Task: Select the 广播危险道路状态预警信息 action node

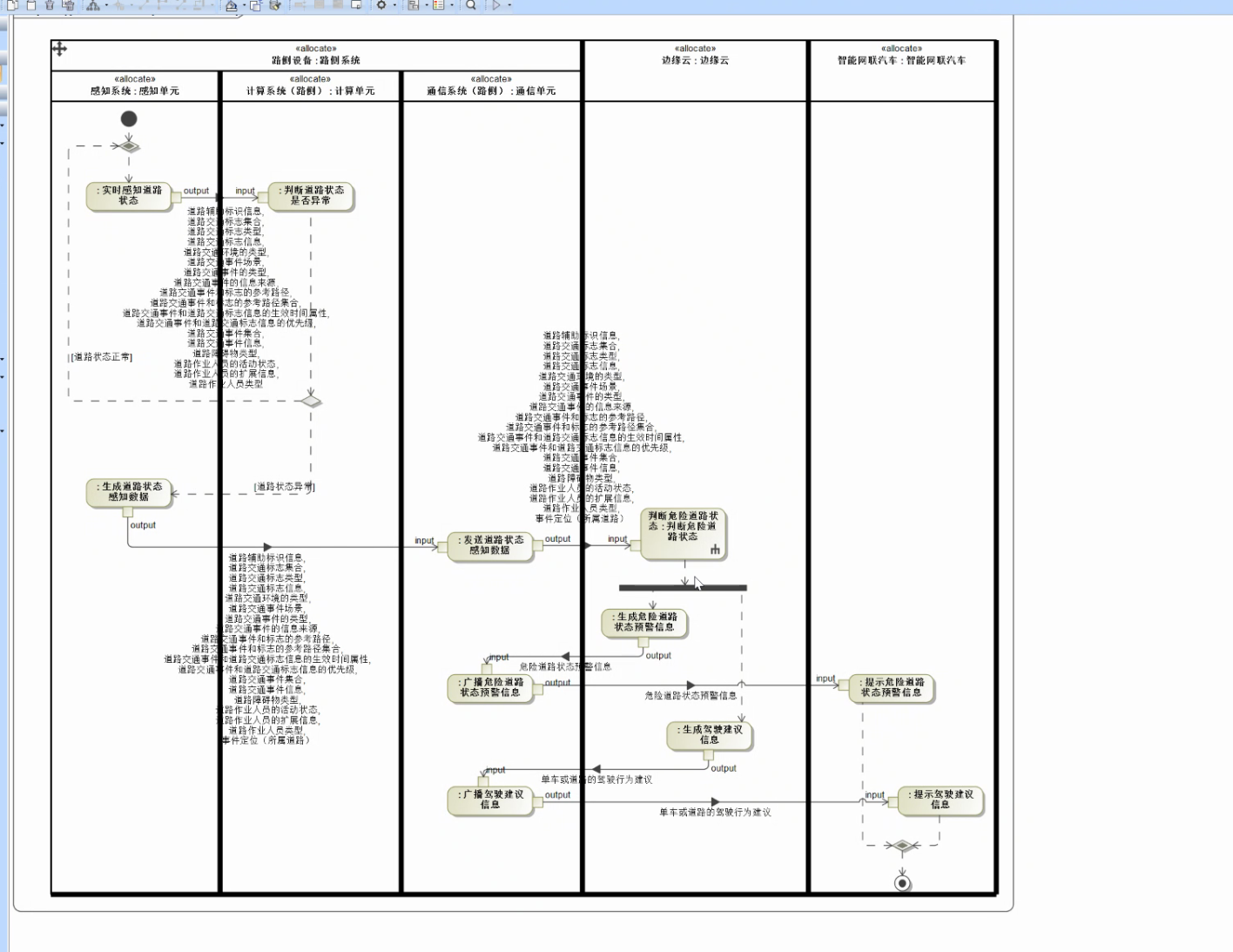Action: (489, 688)
